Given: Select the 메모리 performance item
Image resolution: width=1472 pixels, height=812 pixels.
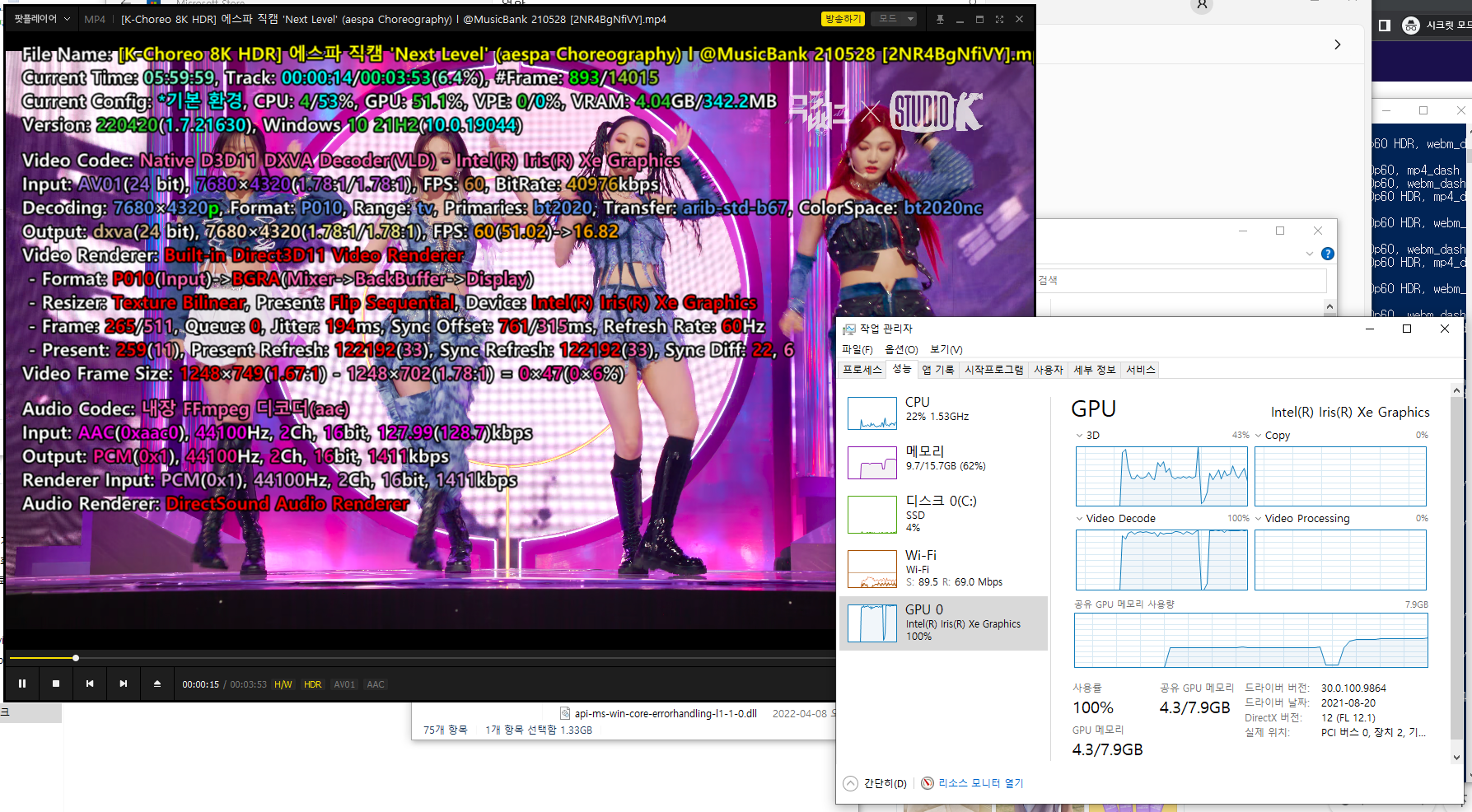Looking at the screenshot, I should point(943,461).
